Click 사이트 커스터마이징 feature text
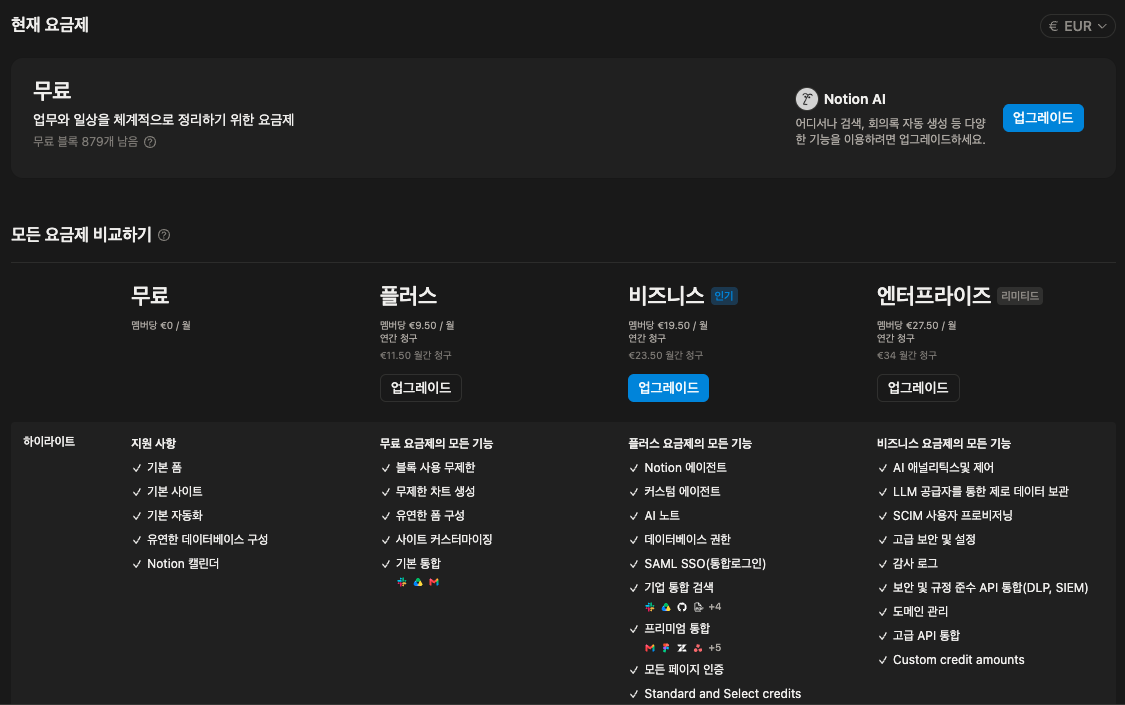This screenshot has width=1125, height=705. pos(444,539)
